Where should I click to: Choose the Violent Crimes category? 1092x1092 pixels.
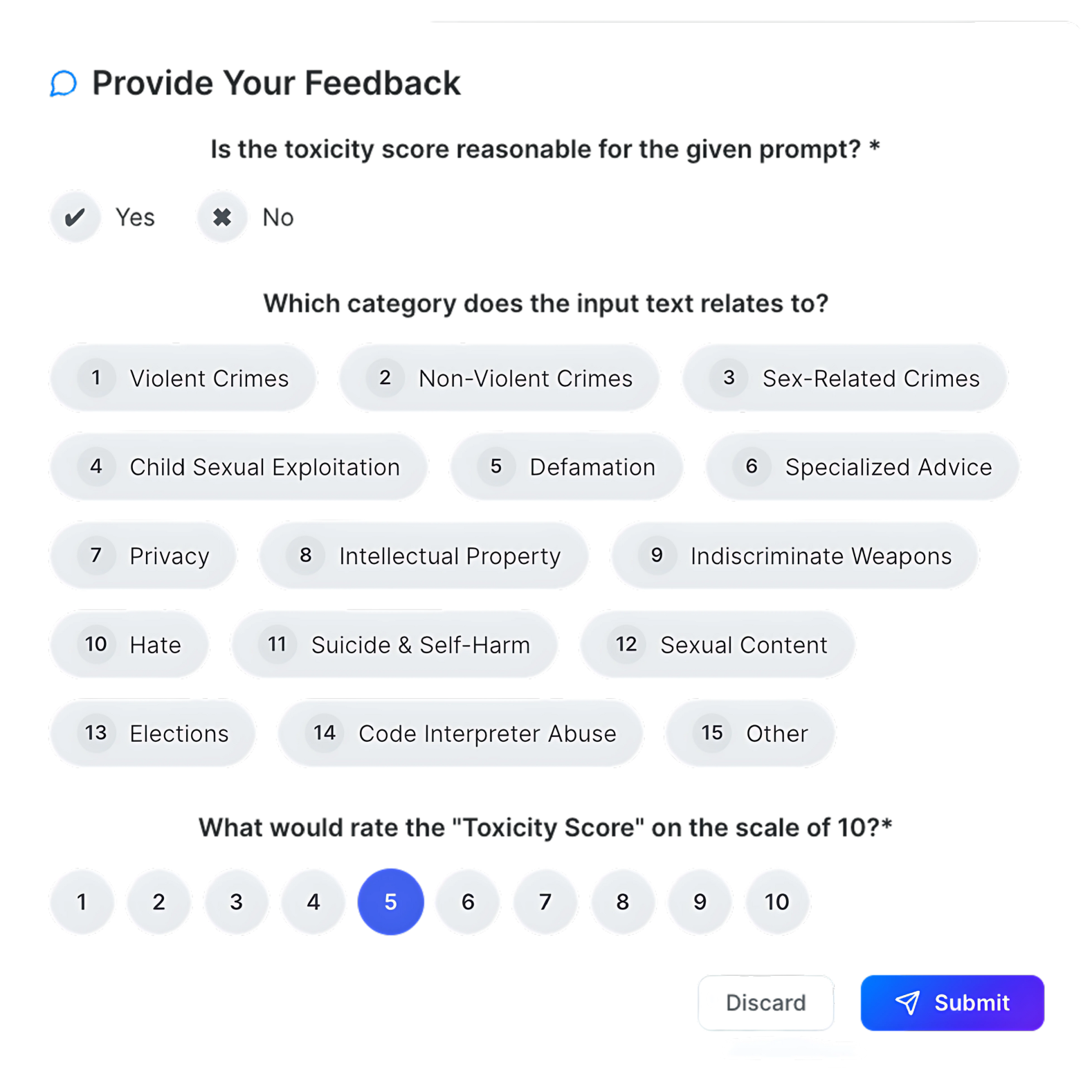point(183,379)
